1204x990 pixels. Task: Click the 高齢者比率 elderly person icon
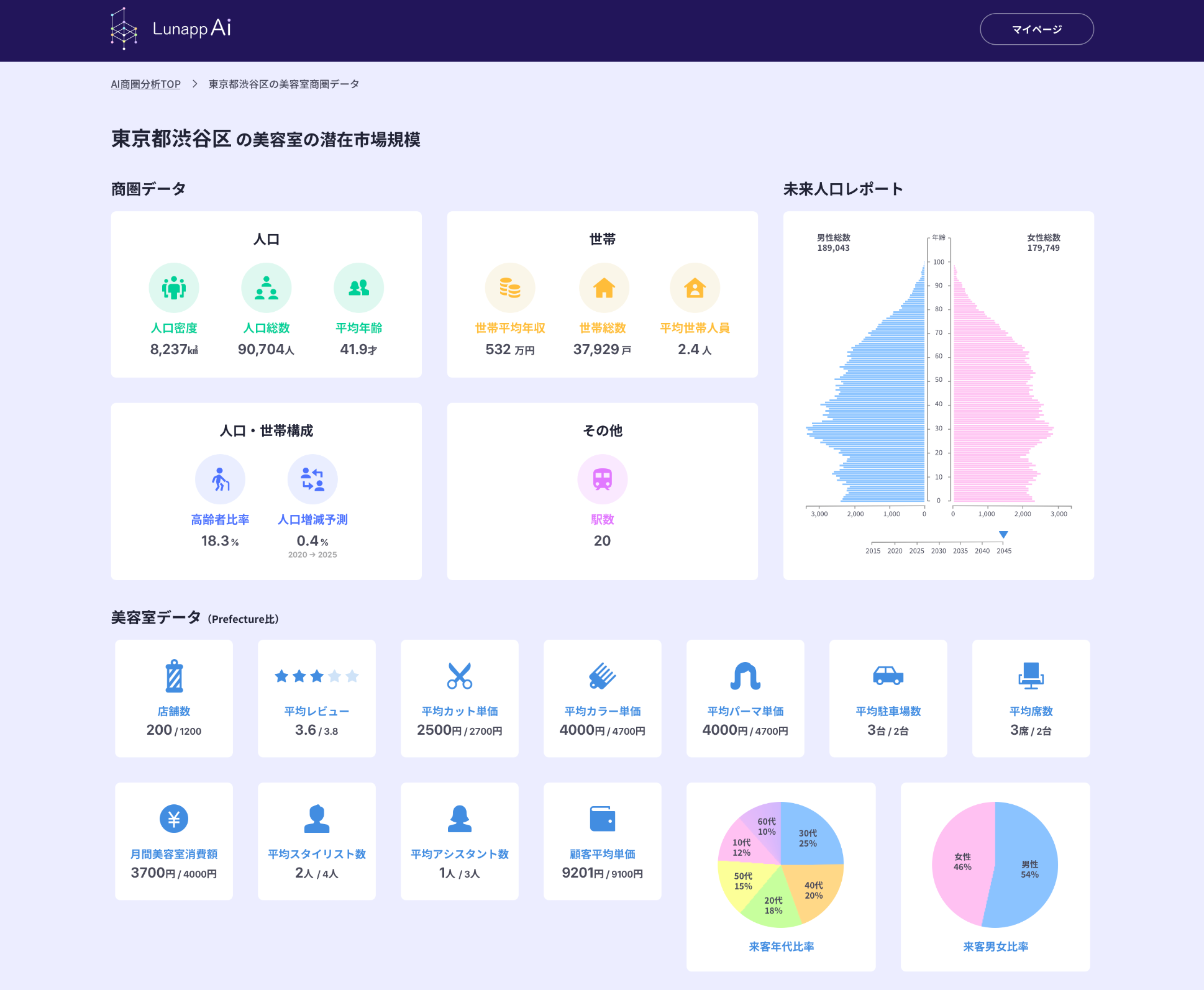pyautogui.click(x=220, y=479)
